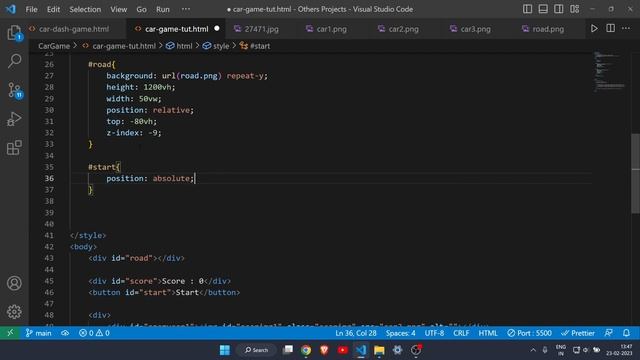
Task: Change indentation via Spaces: 4
Action: [x=401, y=333]
